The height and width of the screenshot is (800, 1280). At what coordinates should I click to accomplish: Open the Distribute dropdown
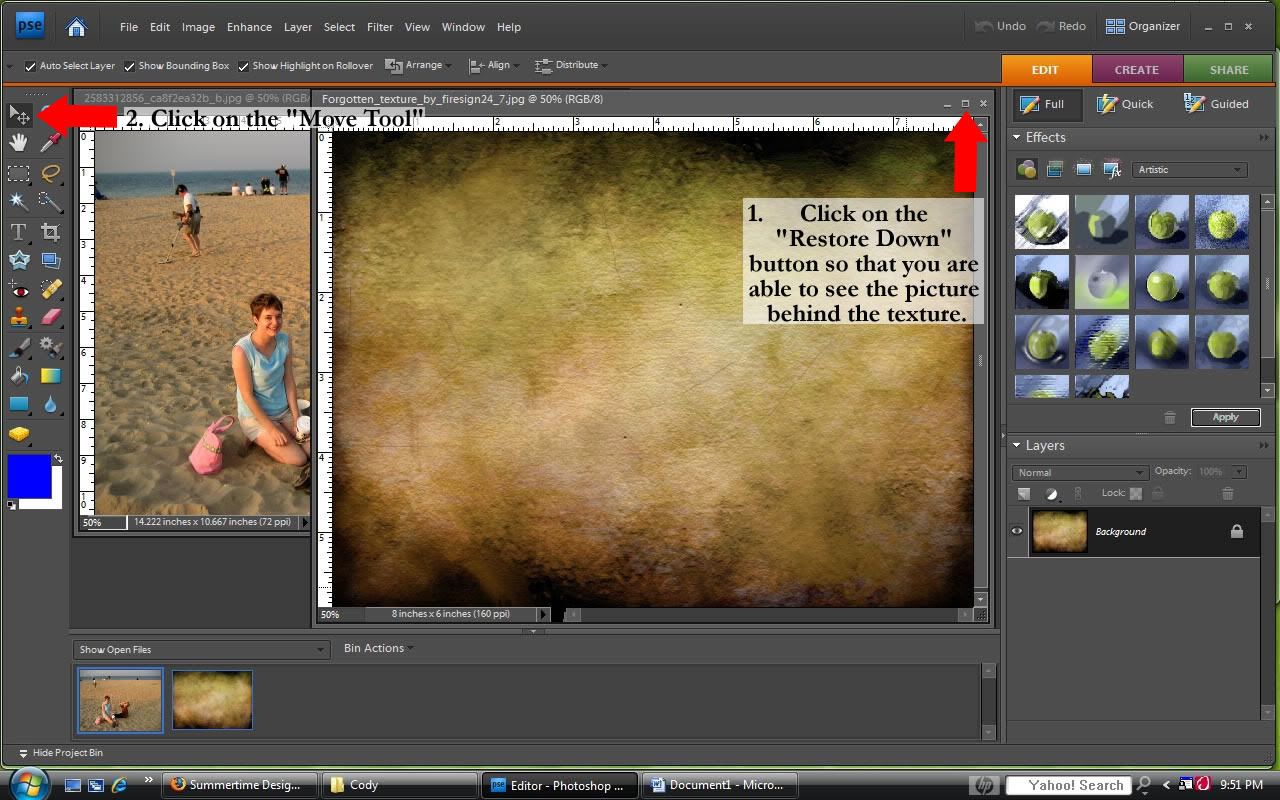coord(571,65)
